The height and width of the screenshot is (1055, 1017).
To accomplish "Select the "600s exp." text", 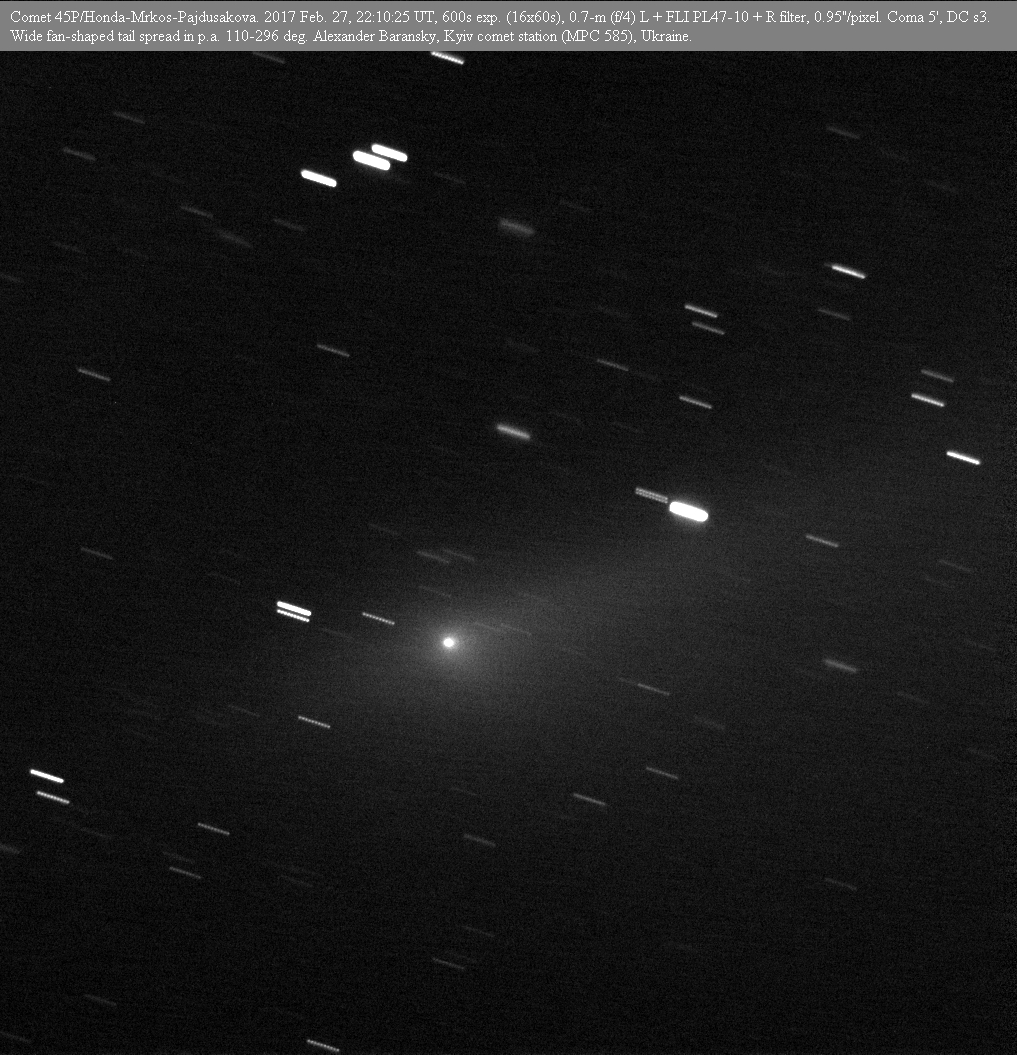I will 471,17.
